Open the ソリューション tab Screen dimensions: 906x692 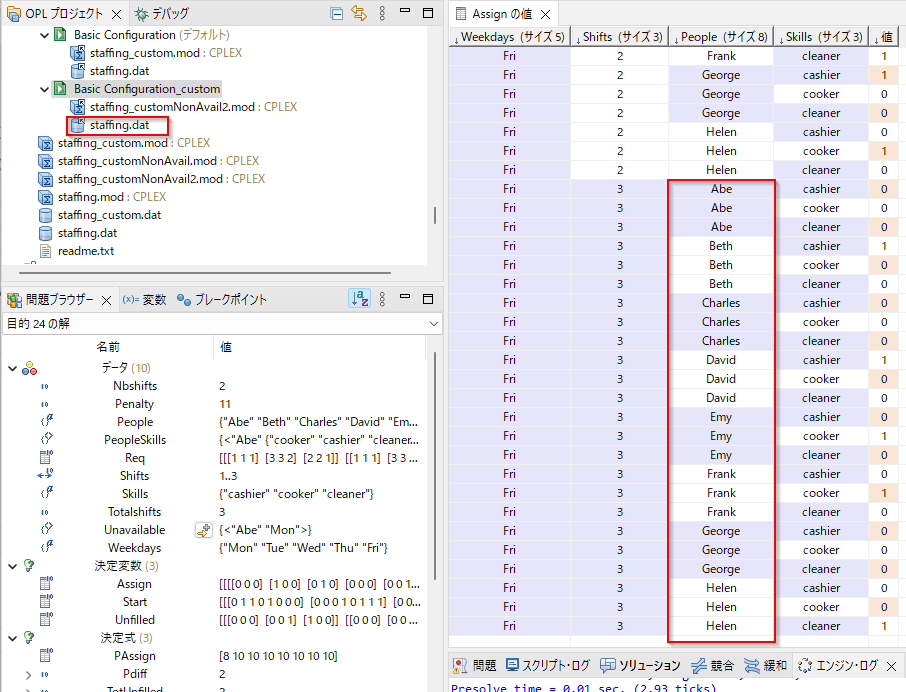pyautogui.click(x=640, y=665)
